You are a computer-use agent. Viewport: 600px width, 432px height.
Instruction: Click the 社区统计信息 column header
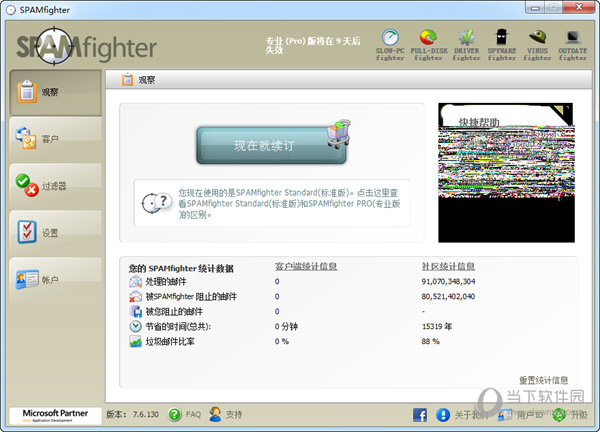tap(448, 266)
